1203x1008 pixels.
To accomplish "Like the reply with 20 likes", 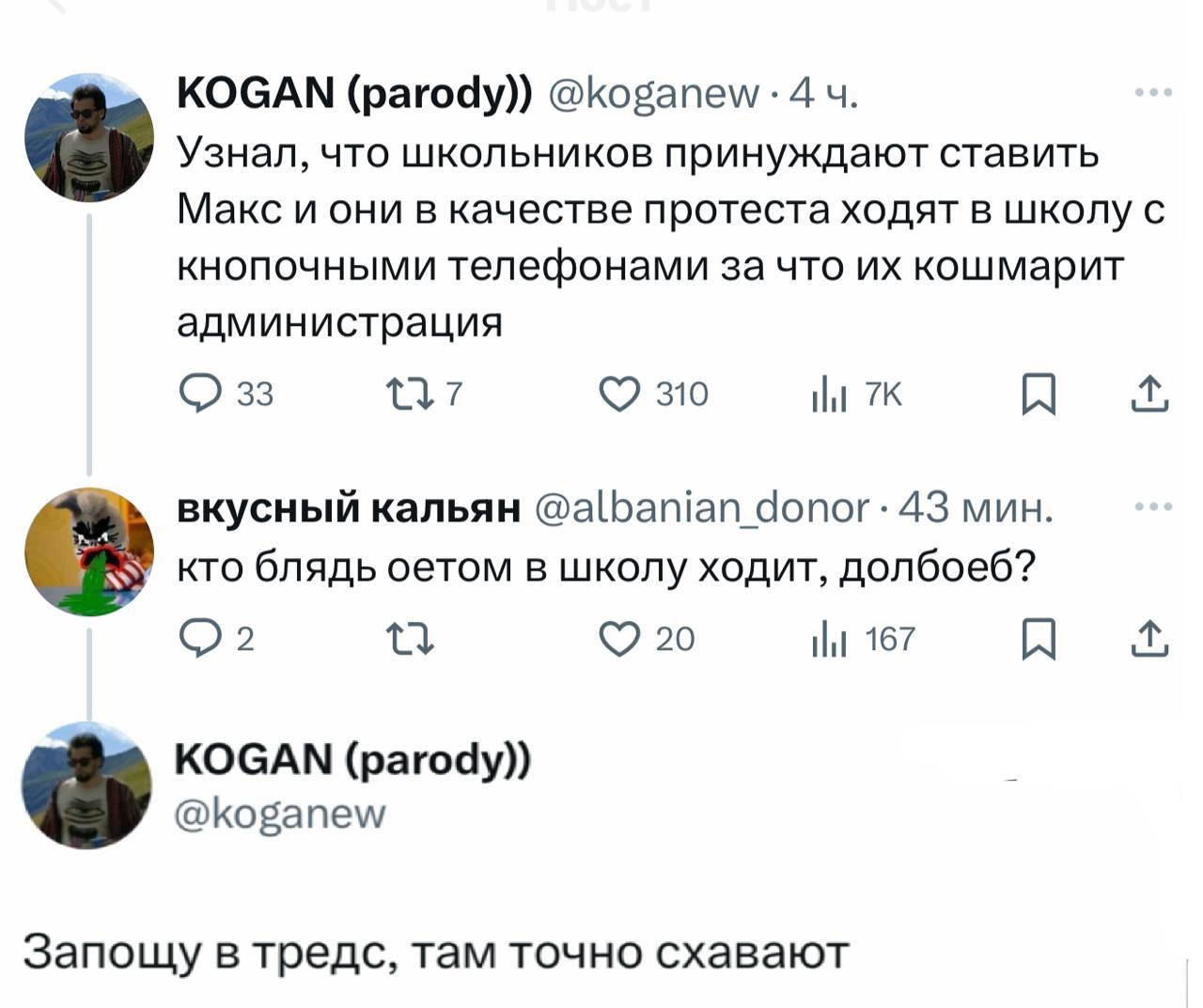I will point(619,640).
